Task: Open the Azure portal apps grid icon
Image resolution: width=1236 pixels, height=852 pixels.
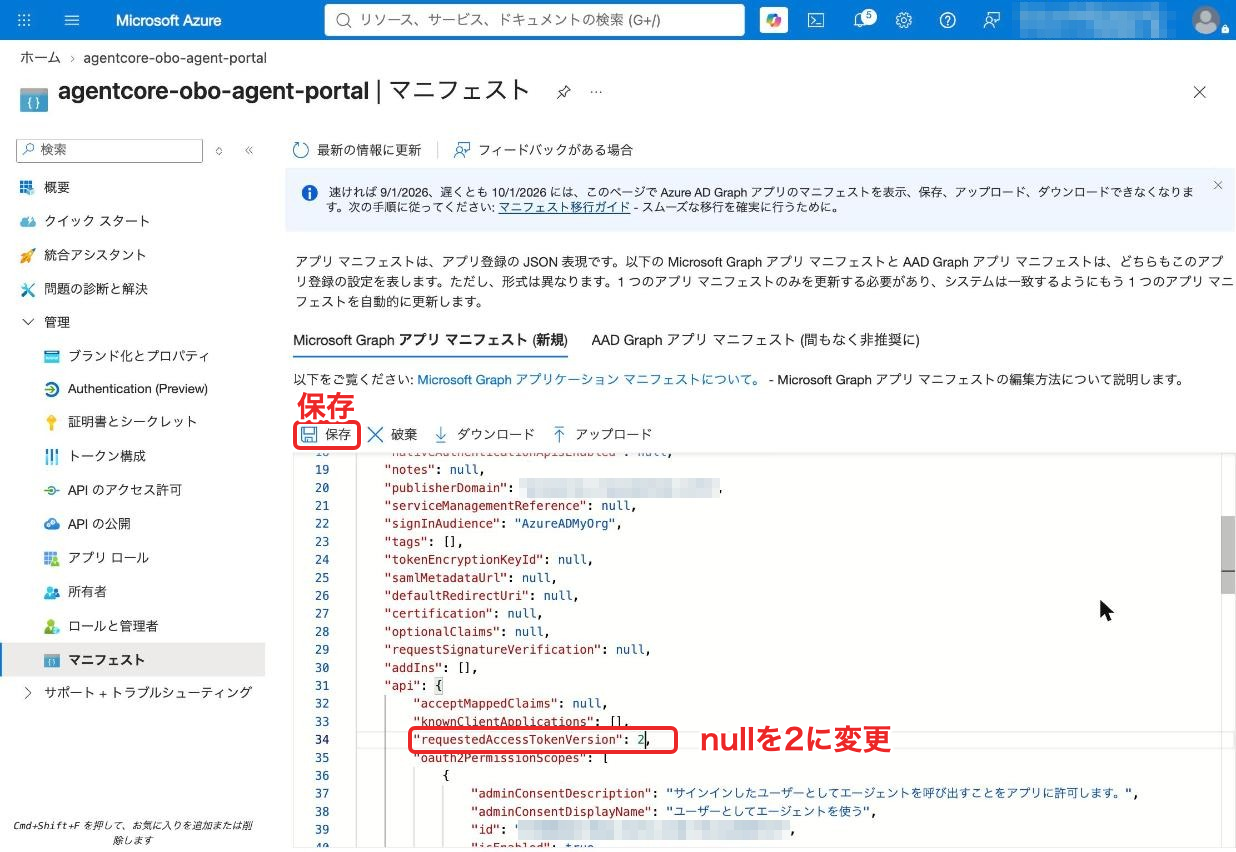Action: (25, 20)
